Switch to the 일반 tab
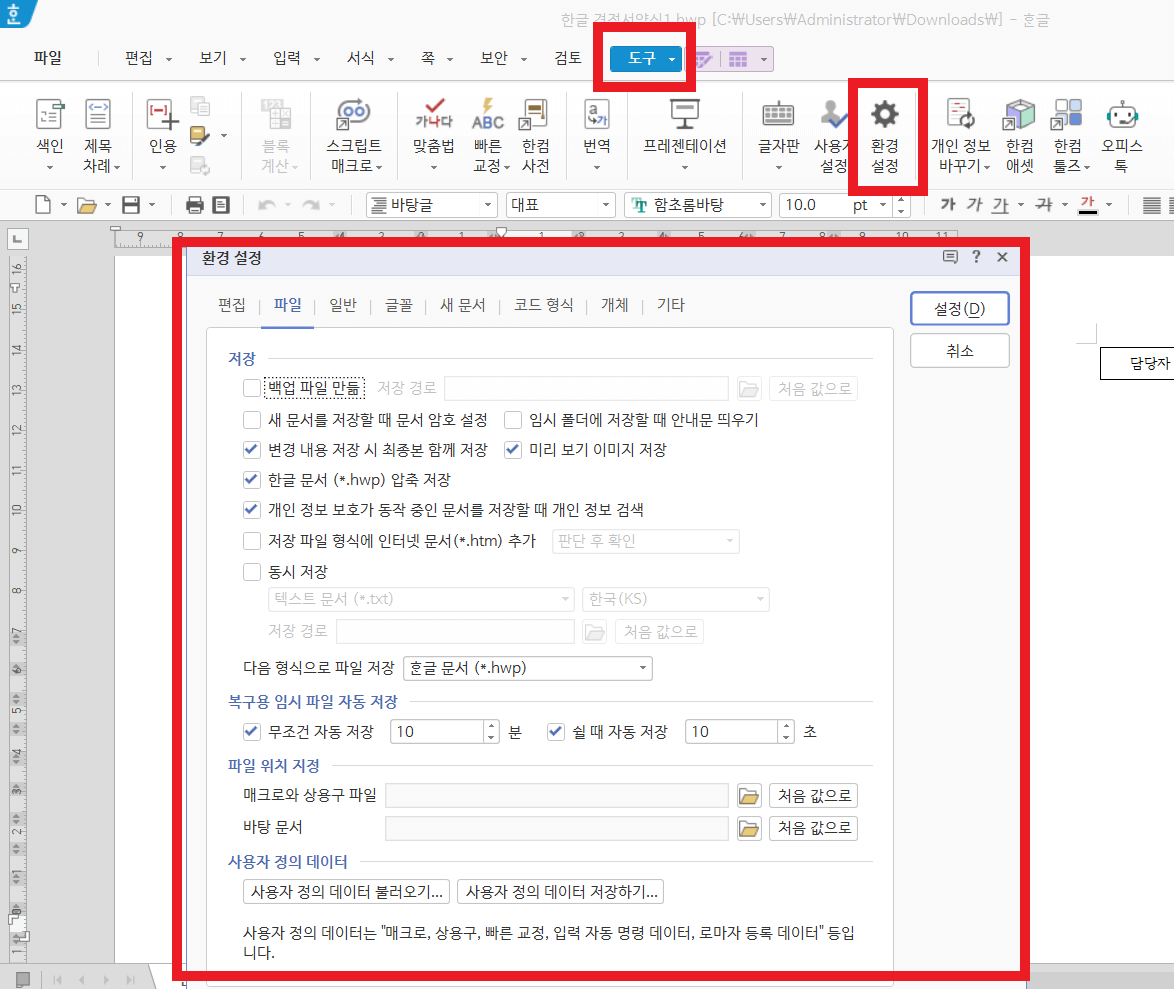 click(x=343, y=305)
